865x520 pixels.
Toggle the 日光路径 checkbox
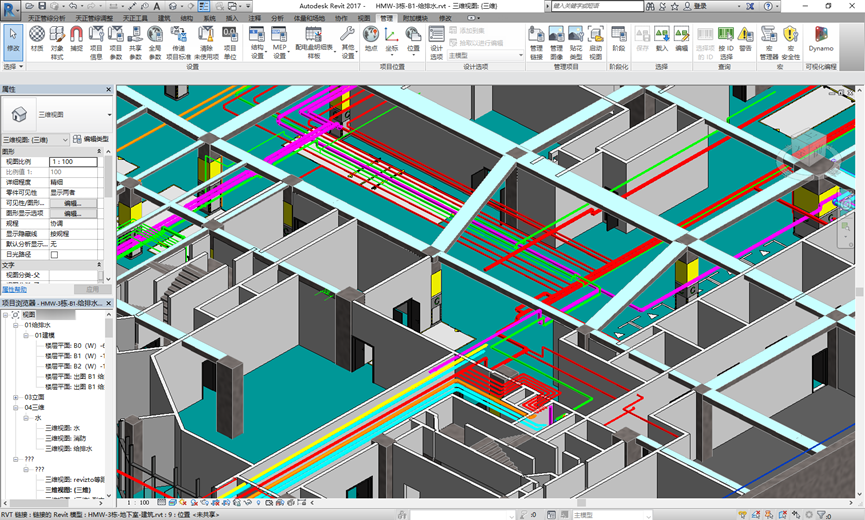pyautogui.click(x=54, y=255)
